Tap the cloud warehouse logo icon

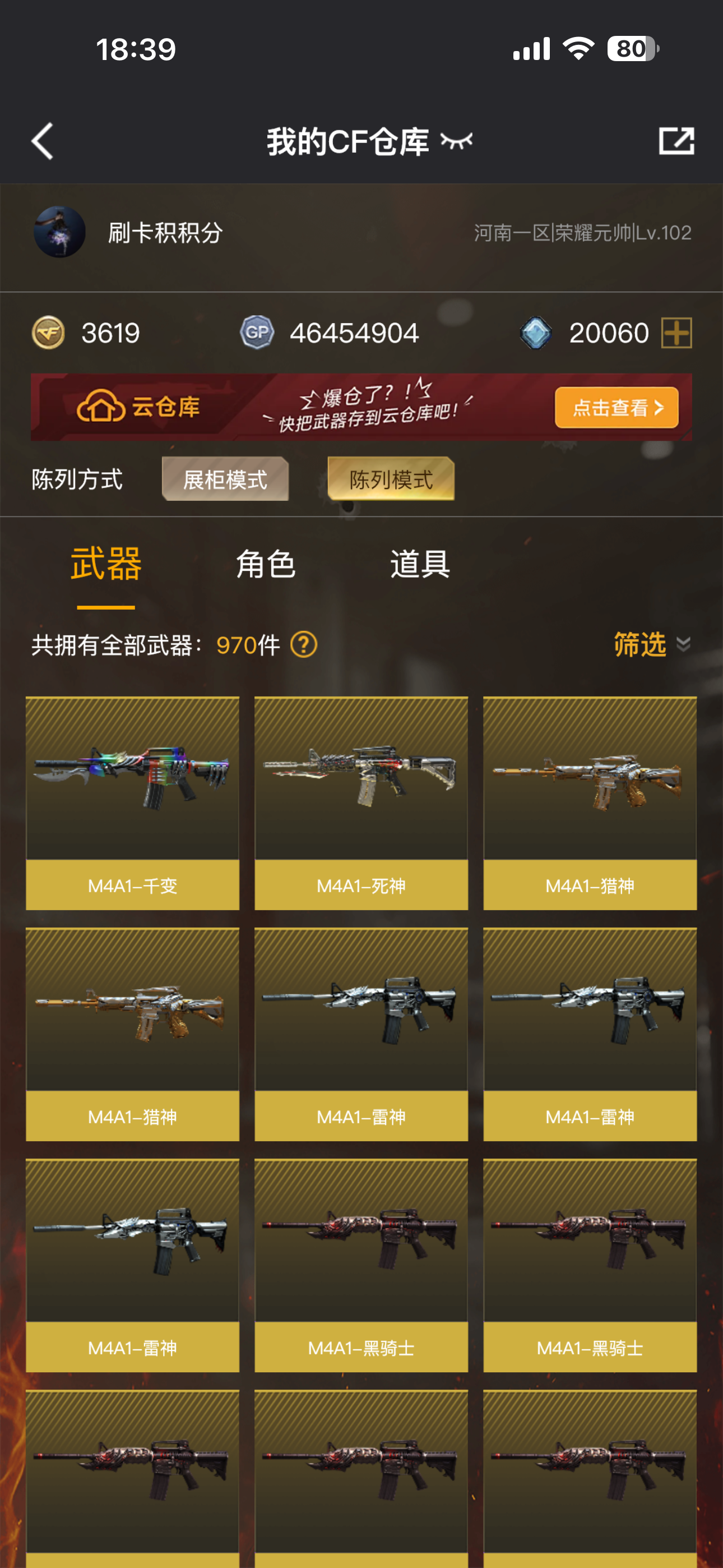click(100, 407)
